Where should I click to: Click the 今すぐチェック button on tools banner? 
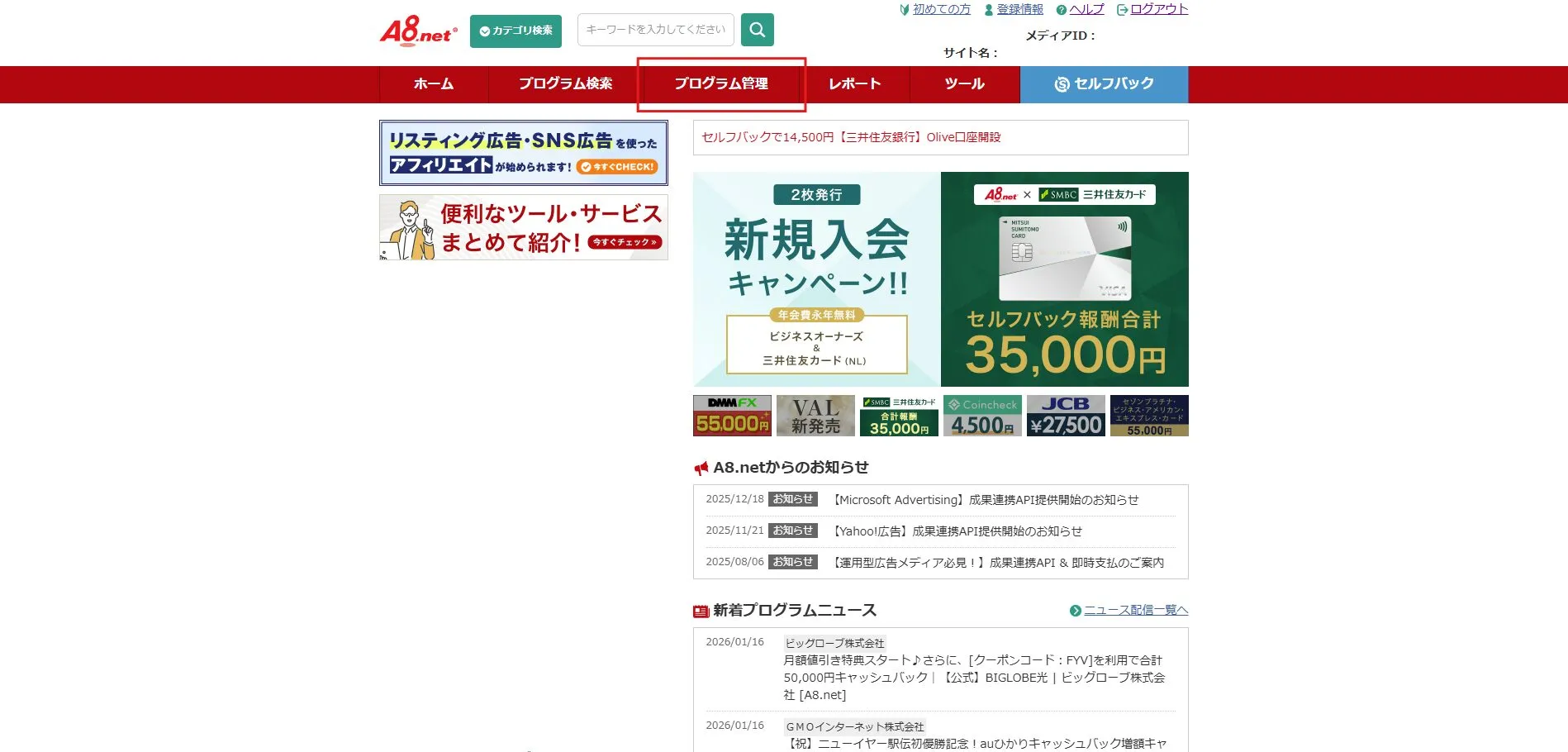coord(625,242)
